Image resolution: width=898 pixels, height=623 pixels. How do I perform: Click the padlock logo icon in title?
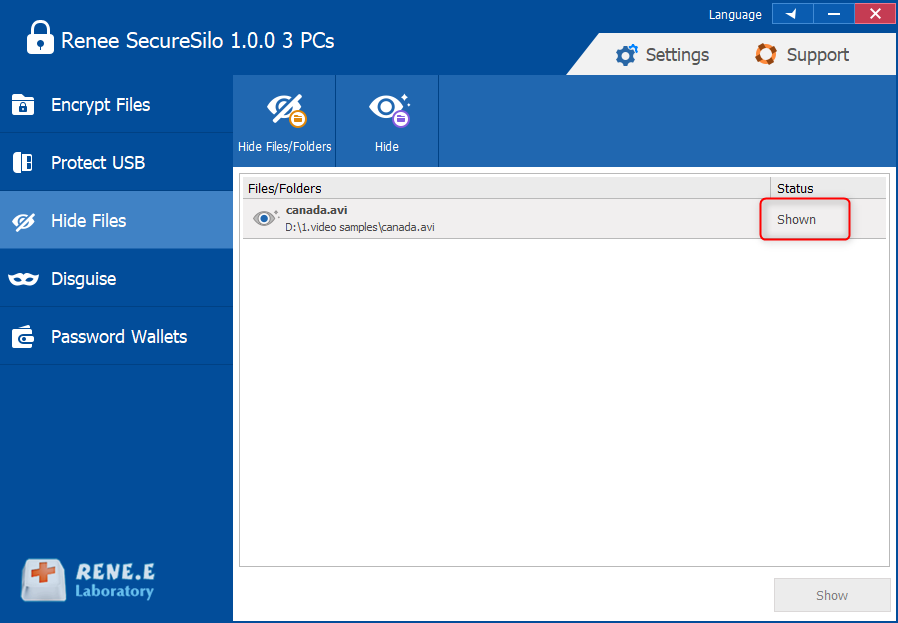pyautogui.click(x=40, y=38)
